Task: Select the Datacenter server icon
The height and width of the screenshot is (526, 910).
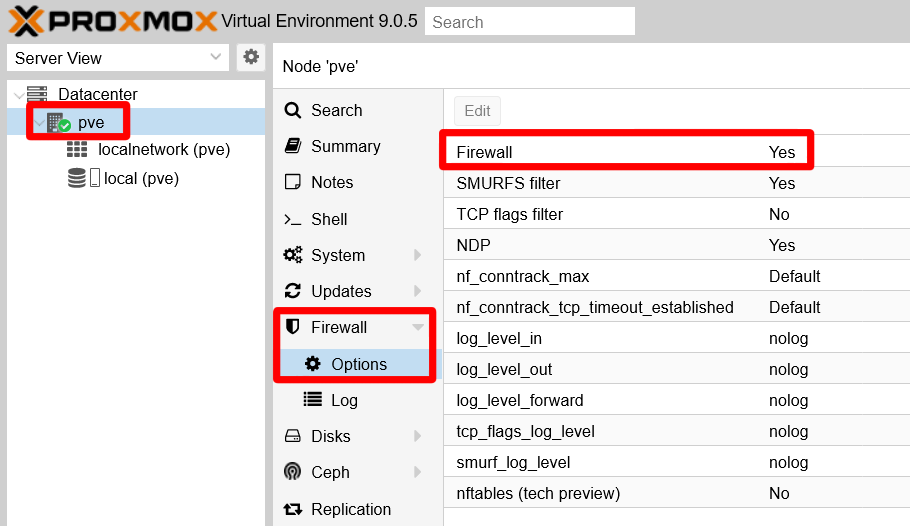Action: click(x=37, y=93)
